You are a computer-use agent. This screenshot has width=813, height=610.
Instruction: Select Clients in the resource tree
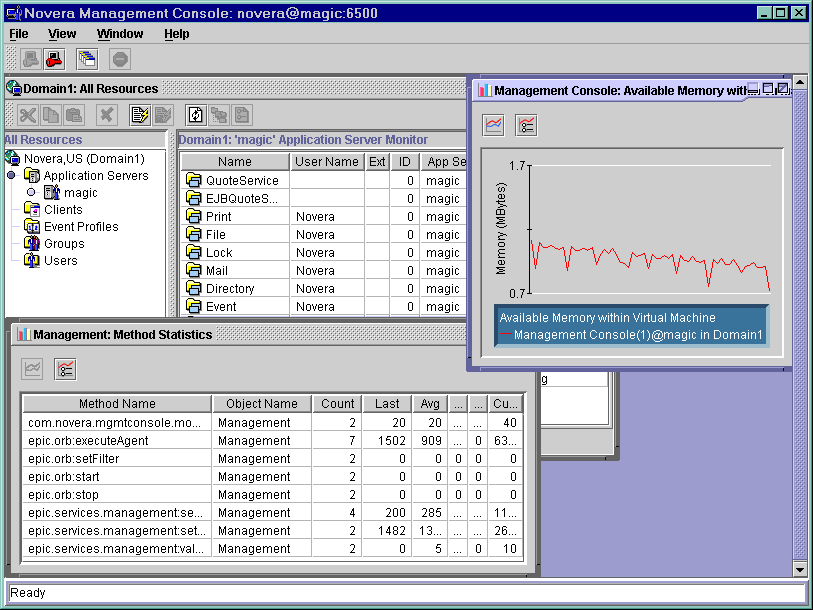(x=63, y=210)
